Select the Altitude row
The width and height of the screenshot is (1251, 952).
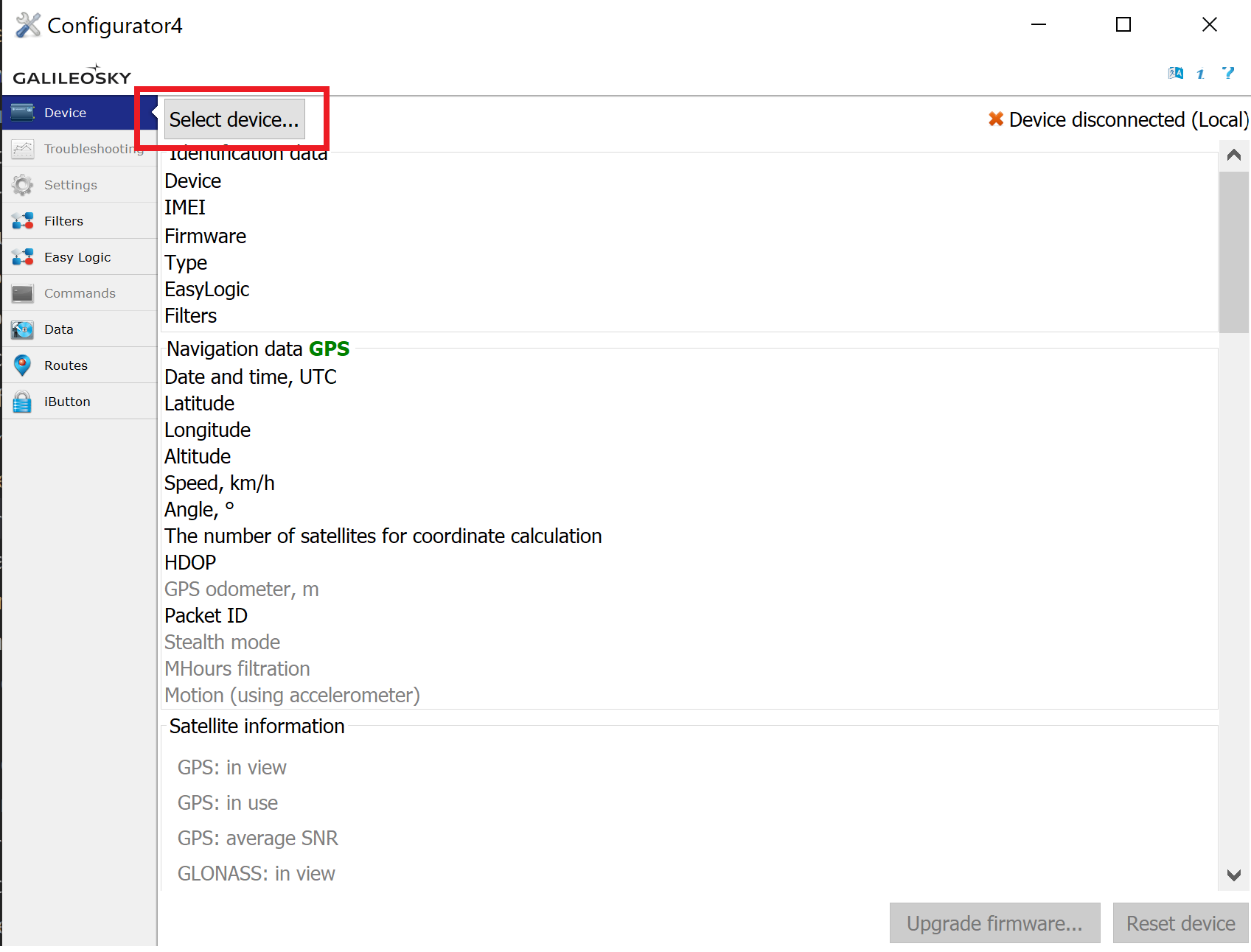198,457
